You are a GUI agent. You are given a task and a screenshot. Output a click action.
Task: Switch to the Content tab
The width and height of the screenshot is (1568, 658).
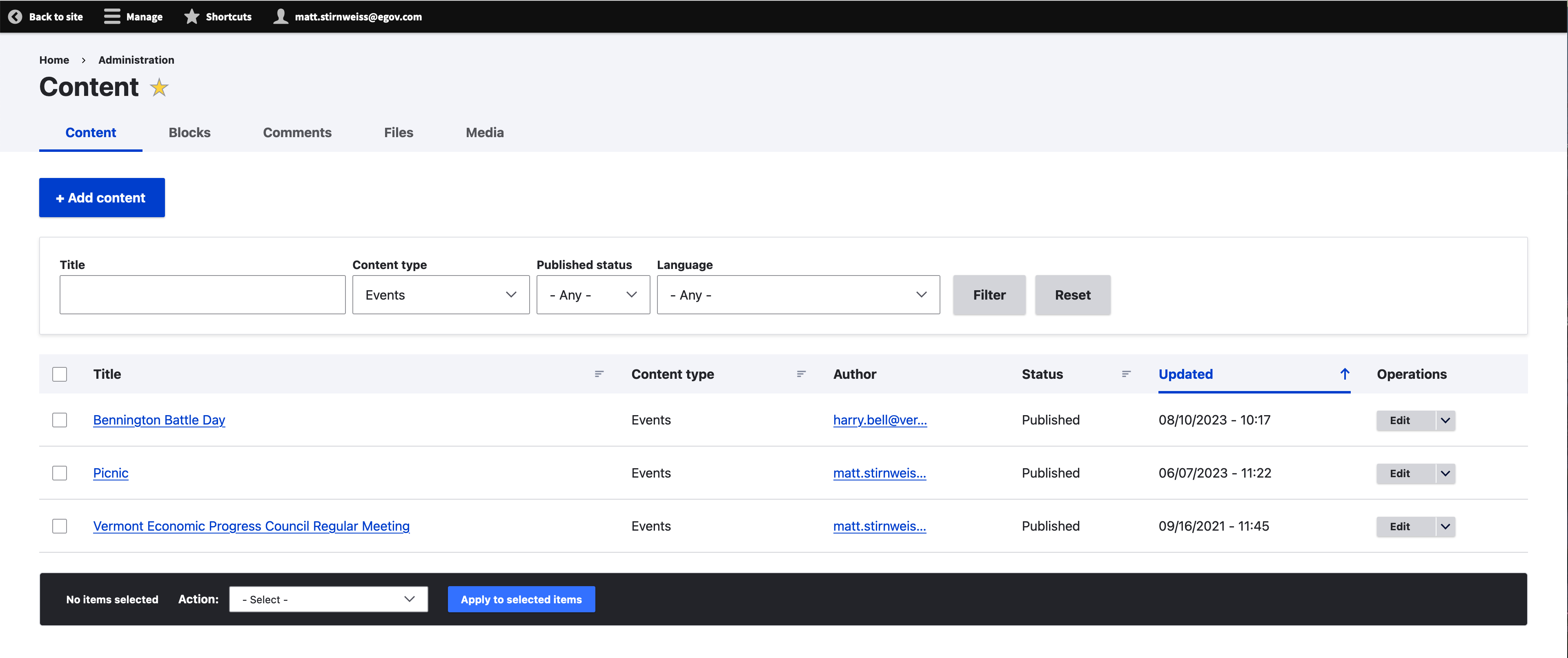91,133
